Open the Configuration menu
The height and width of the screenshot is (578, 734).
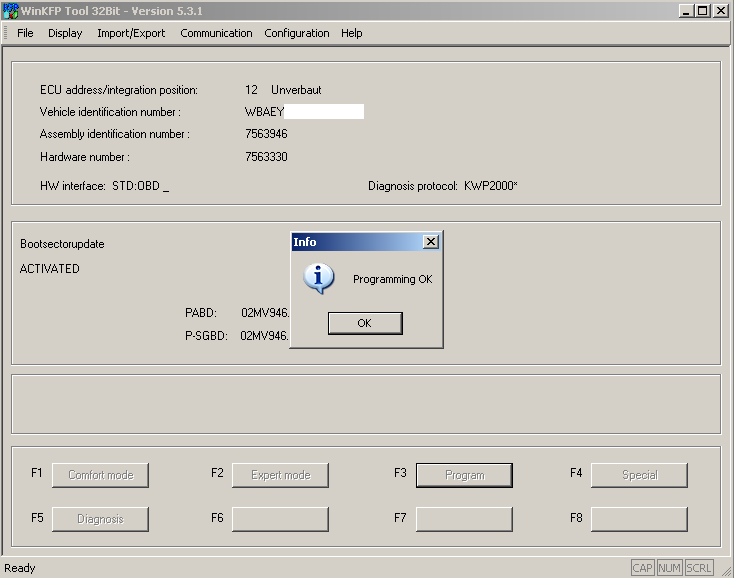[x=296, y=33]
